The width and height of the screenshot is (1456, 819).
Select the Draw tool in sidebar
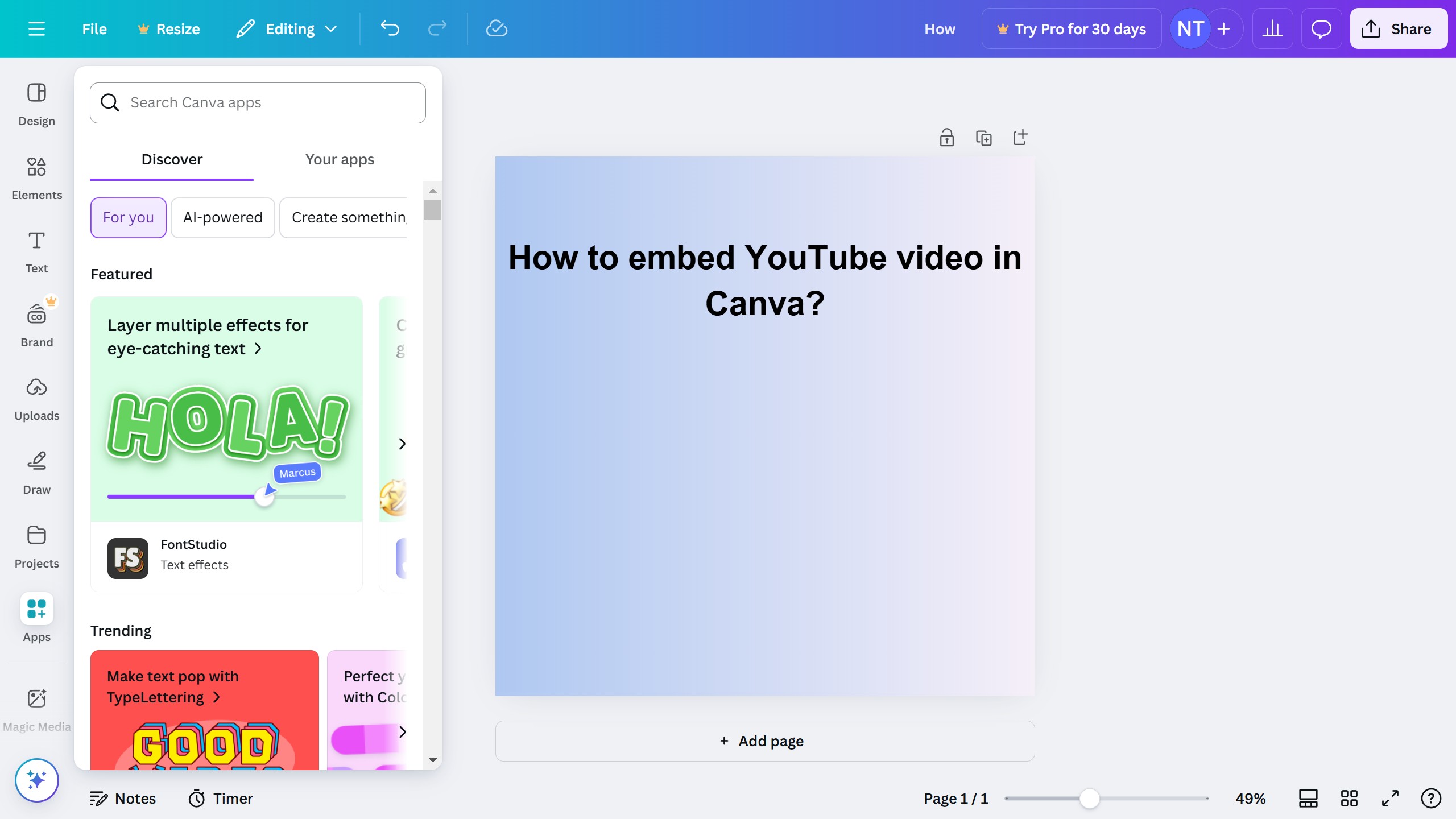click(36, 473)
